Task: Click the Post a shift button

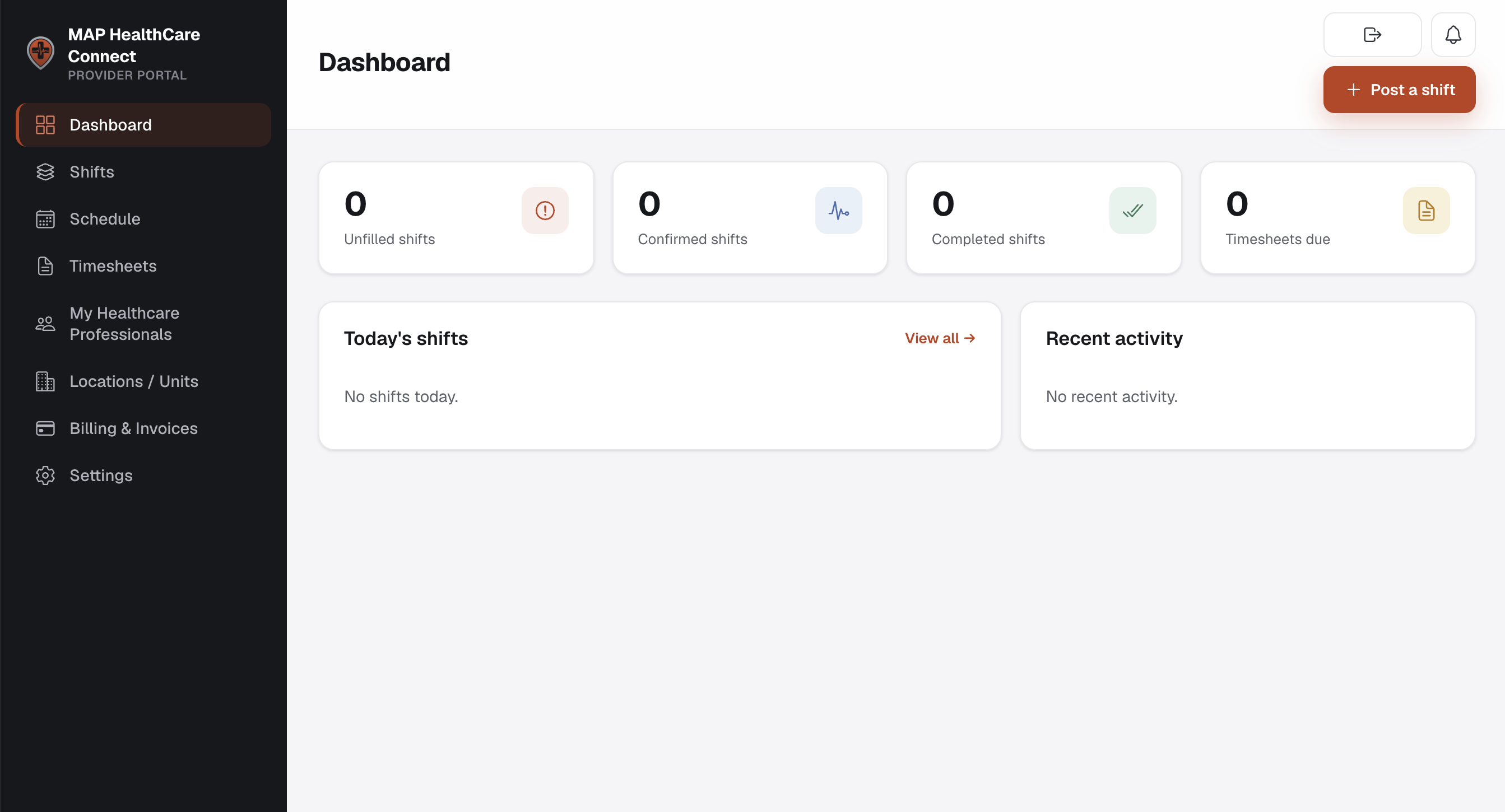Action: [x=1399, y=90]
